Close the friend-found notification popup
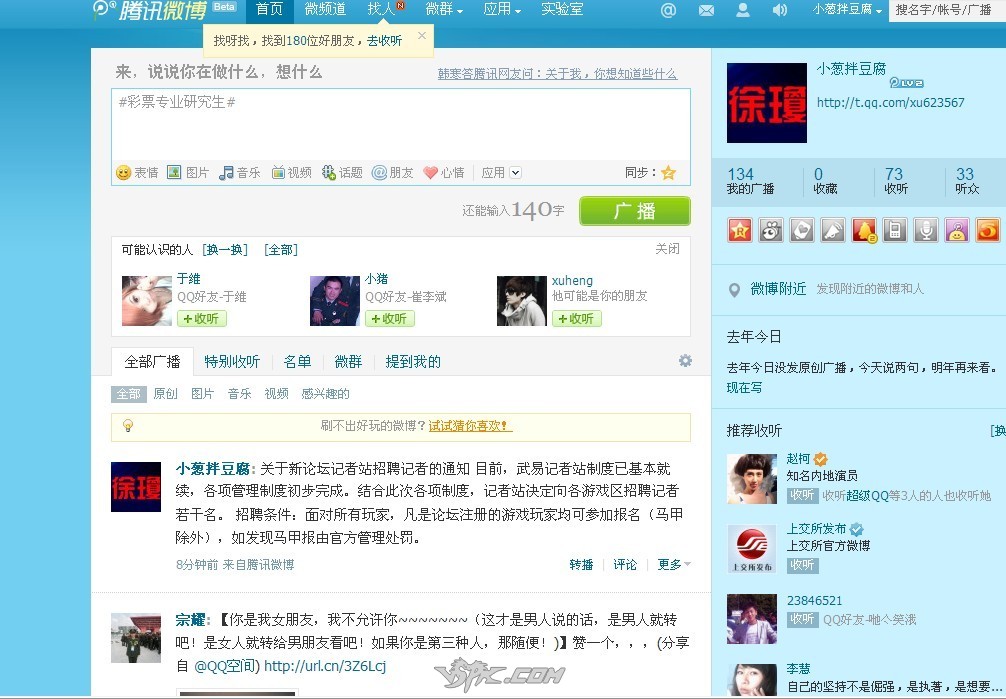1006x699 pixels. (422, 36)
